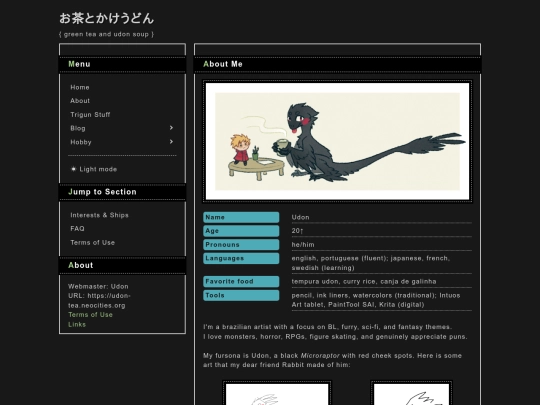Open the left fursona sketch thumbnail
This screenshot has height=405, width=540.
277,394
